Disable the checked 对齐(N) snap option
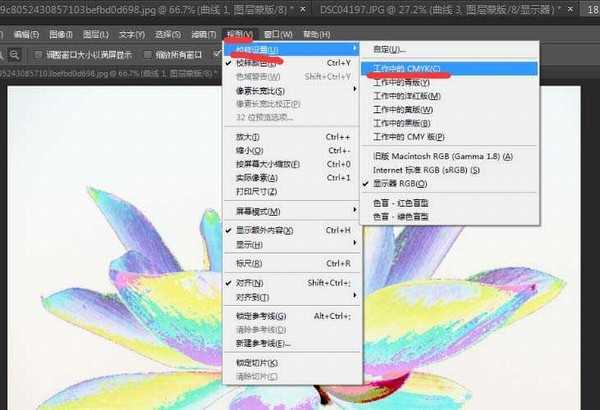The width and height of the screenshot is (600, 410). click(x=252, y=282)
